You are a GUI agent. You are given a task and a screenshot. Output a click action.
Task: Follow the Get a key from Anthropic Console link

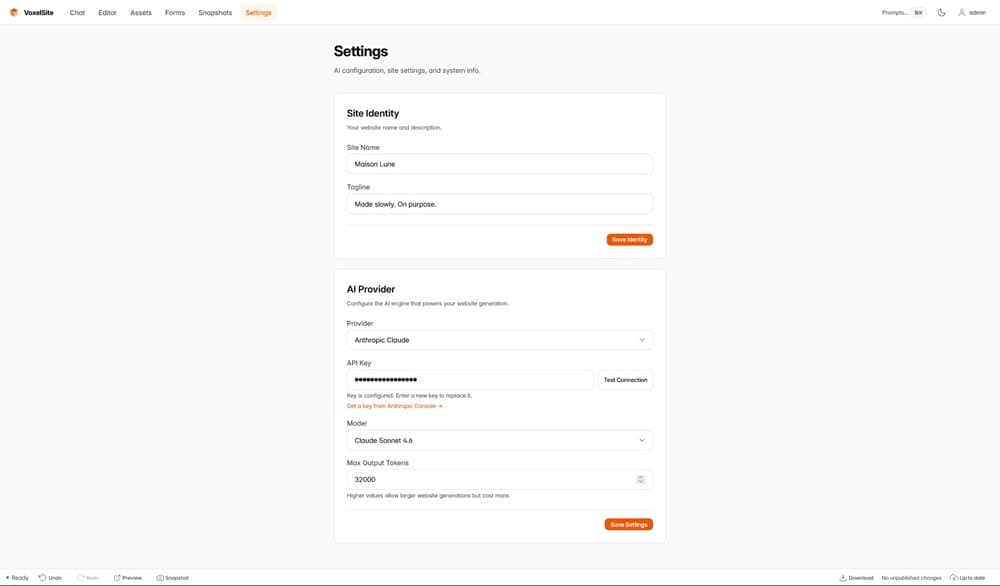394,406
